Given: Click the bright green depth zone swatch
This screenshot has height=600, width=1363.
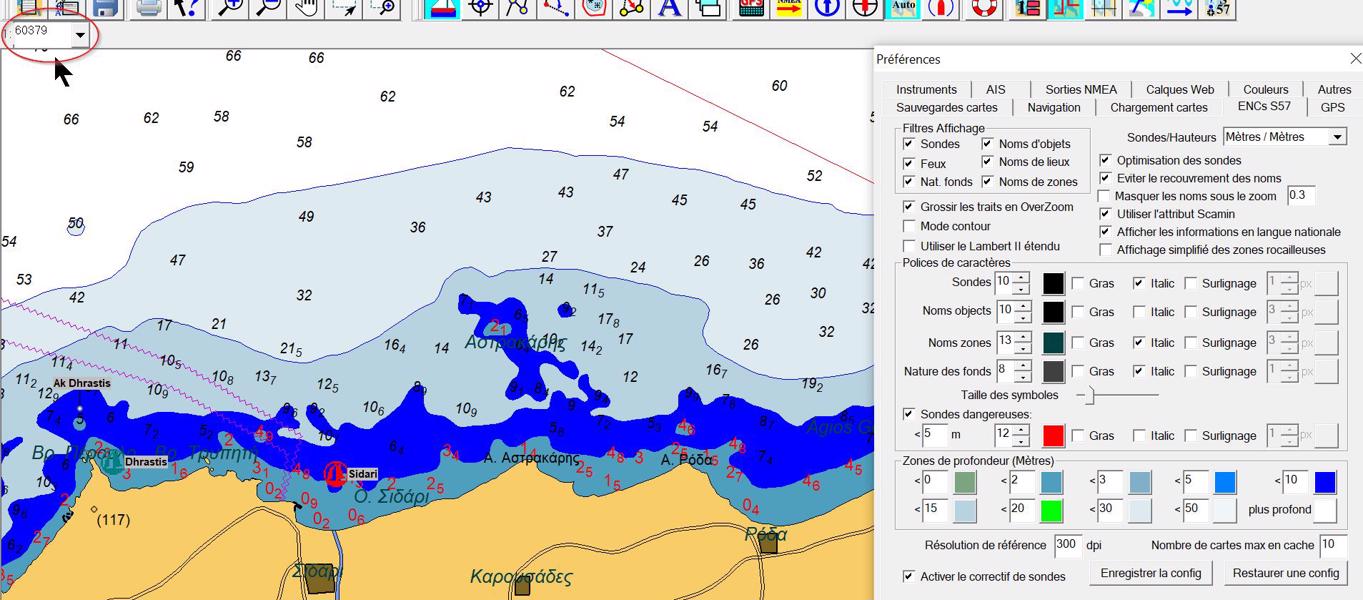Looking at the screenshot, I should point(1052,510).
